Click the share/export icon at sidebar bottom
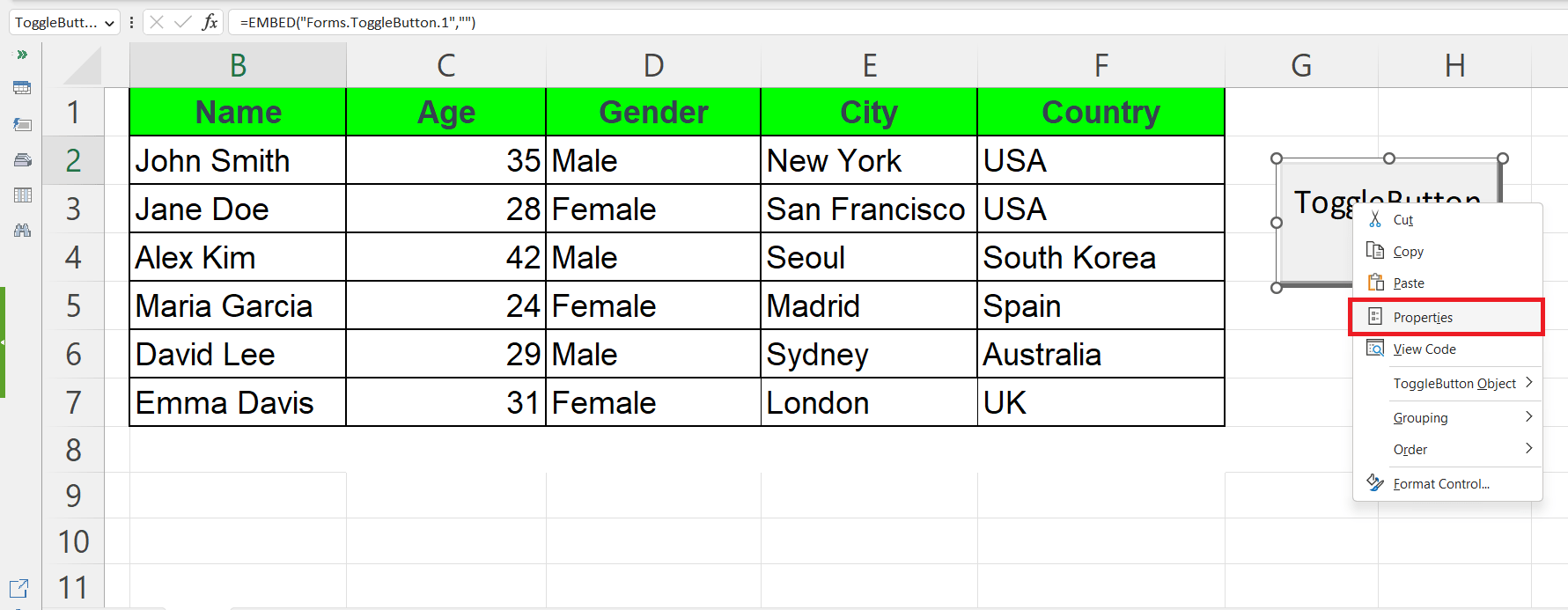 [x=19, y=587]
